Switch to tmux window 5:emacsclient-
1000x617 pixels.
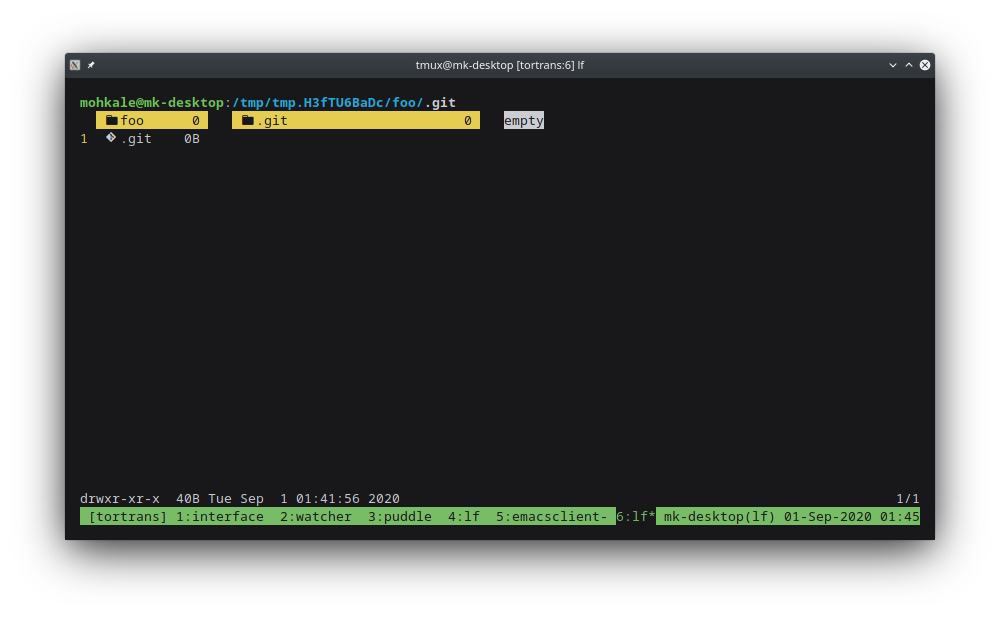coord(552,516)
